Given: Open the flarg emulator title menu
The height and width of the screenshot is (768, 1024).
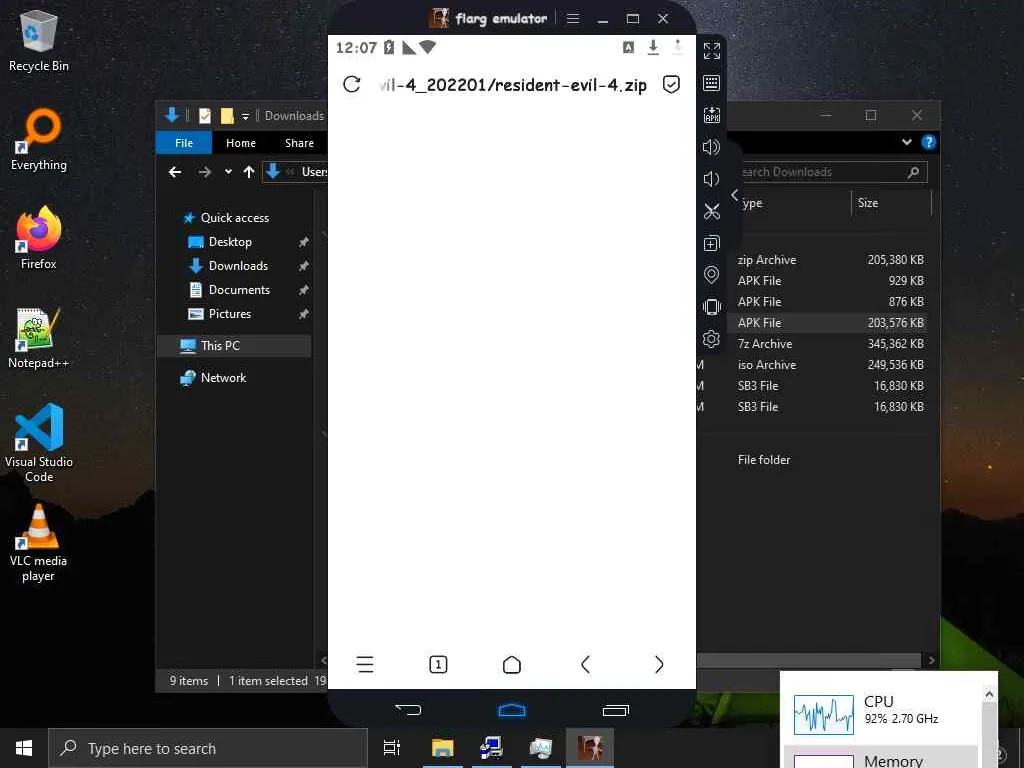Looking at the screenshot, I should 573,18.
